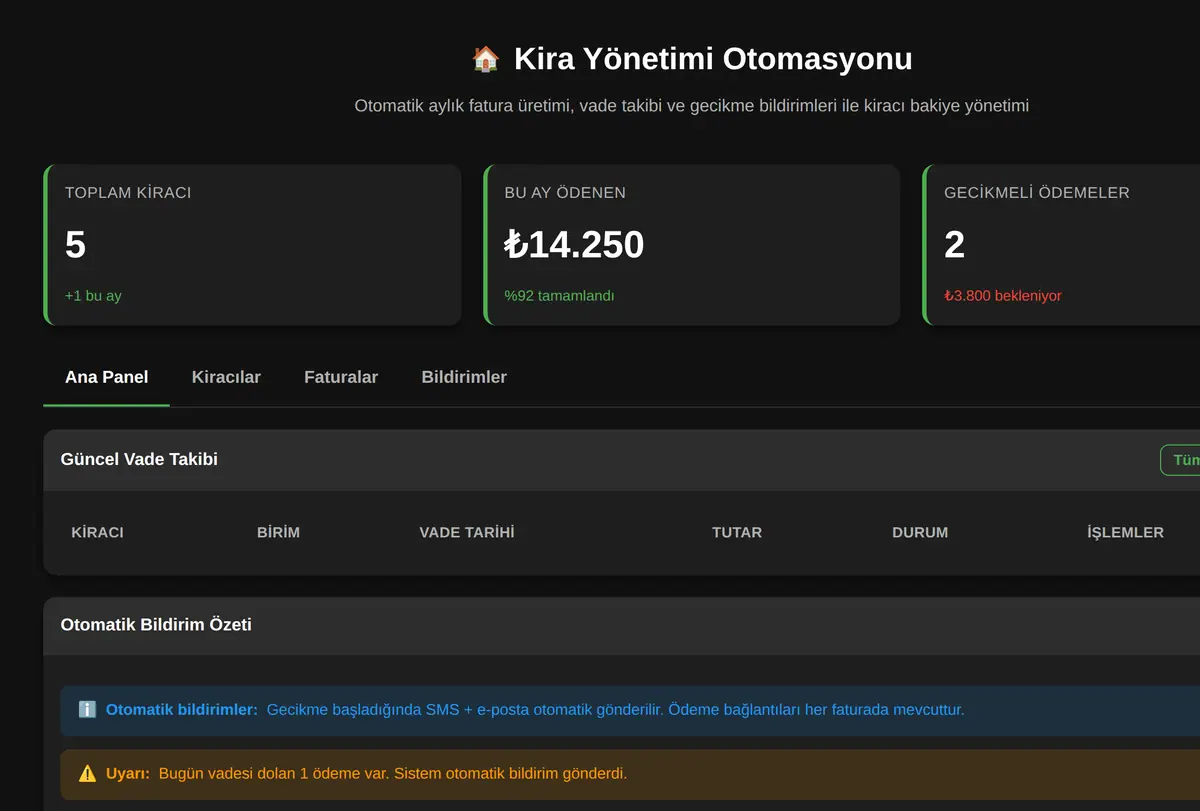Open the Ana Panel tab
Viewport: 1200px width, 811px height.
tap(106, 377)
